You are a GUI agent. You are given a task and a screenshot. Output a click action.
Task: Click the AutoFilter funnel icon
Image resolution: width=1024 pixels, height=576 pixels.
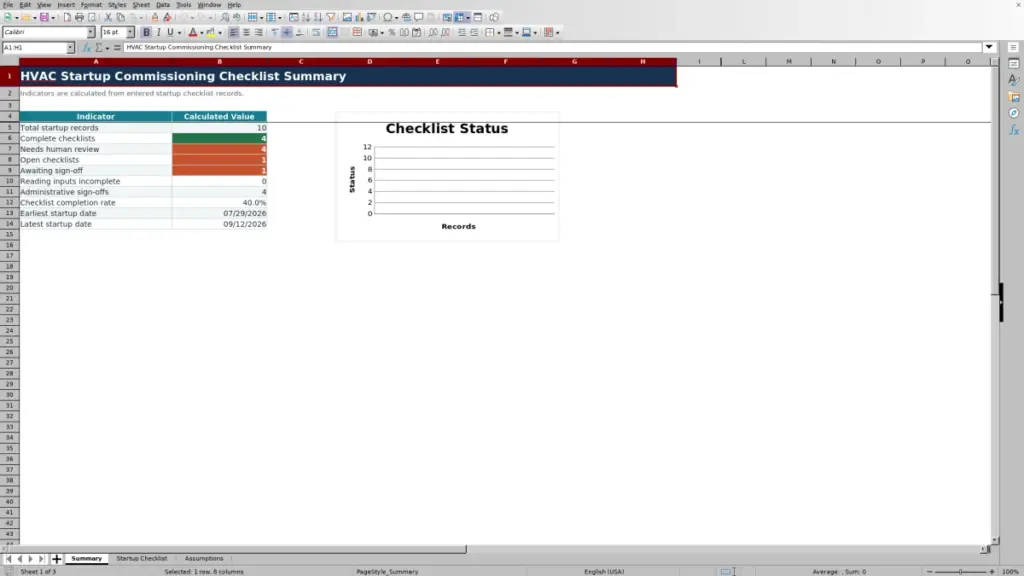click(330, 17)
